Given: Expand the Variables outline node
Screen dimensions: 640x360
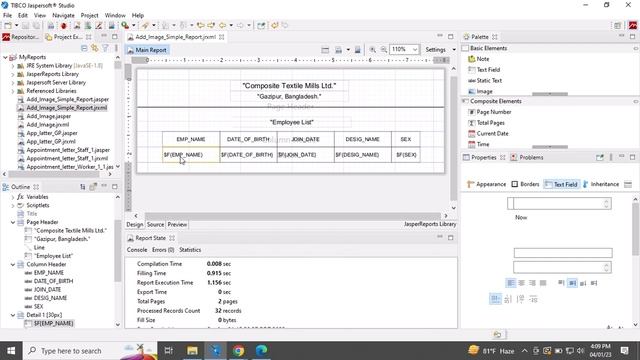Looking at the screenshot, I should pos(13,197).
